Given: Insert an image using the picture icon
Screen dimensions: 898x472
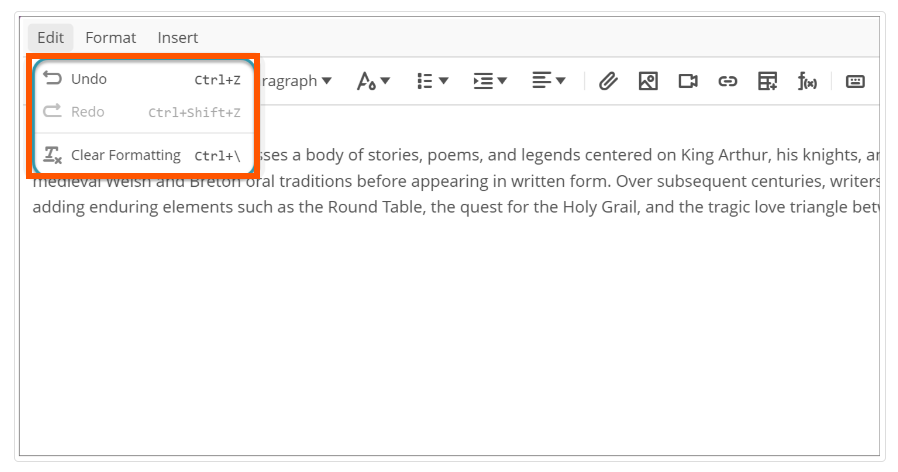Looking at the screenshot, I should coord(648,81).
